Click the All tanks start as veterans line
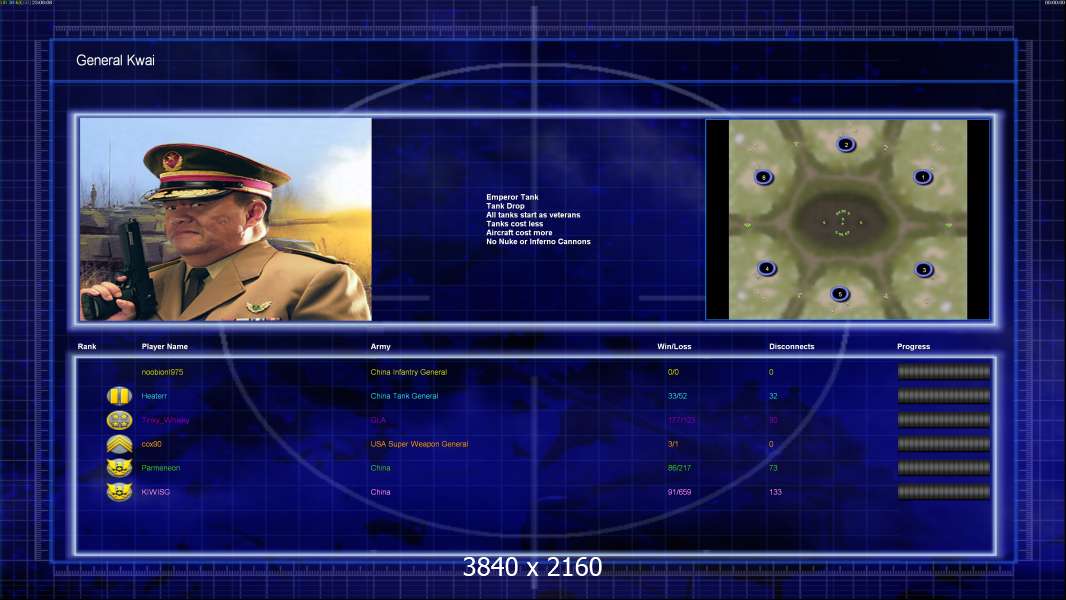 coord(533,215)
